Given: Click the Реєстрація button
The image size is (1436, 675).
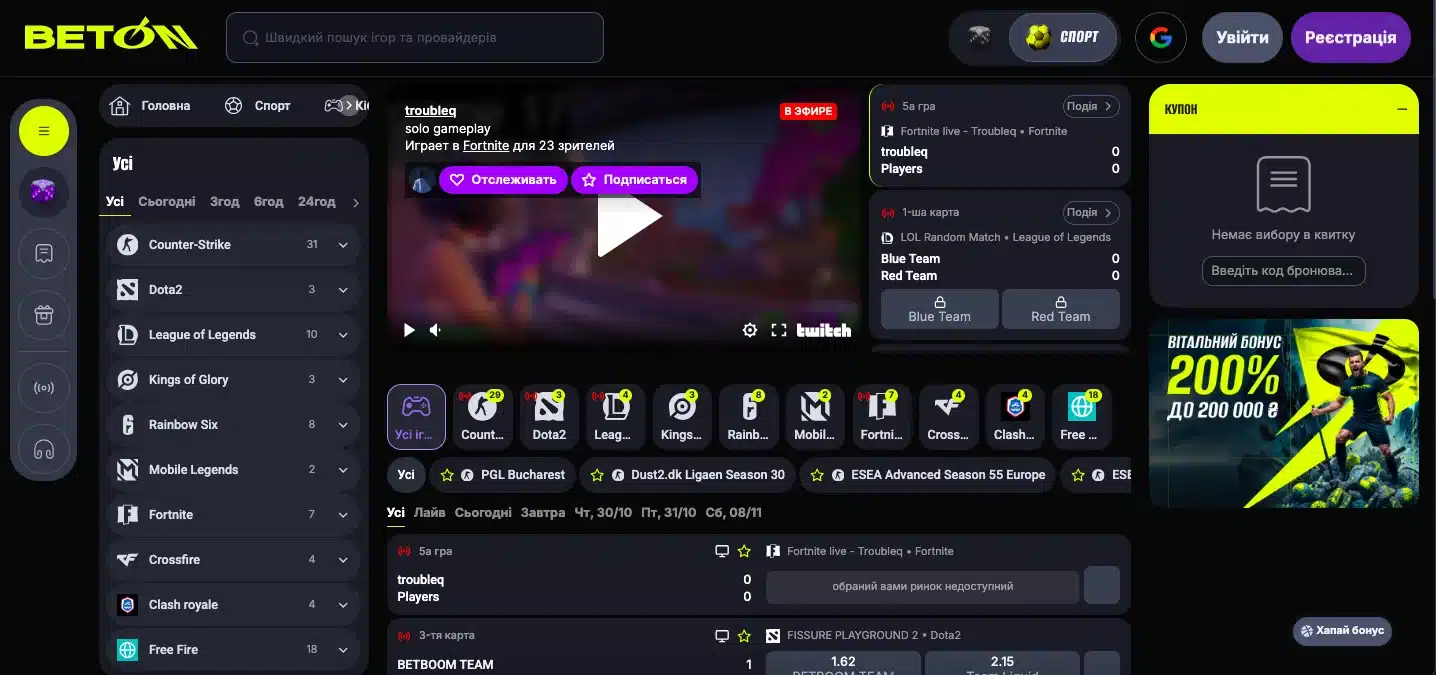Looking at the screenshot, I should (x=1350, y=38).
